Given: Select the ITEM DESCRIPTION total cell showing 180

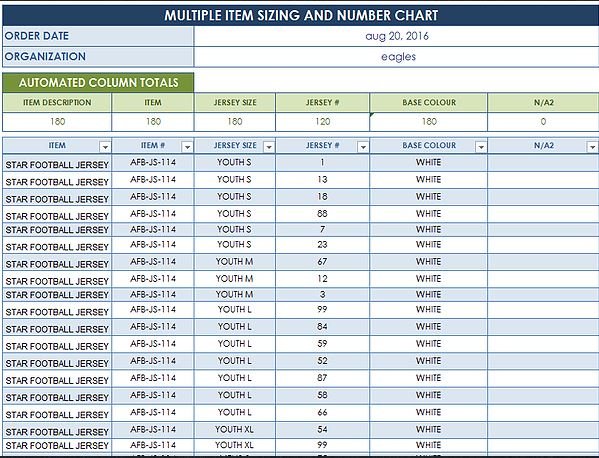Looking at the screenshot, I should point(57,122).
